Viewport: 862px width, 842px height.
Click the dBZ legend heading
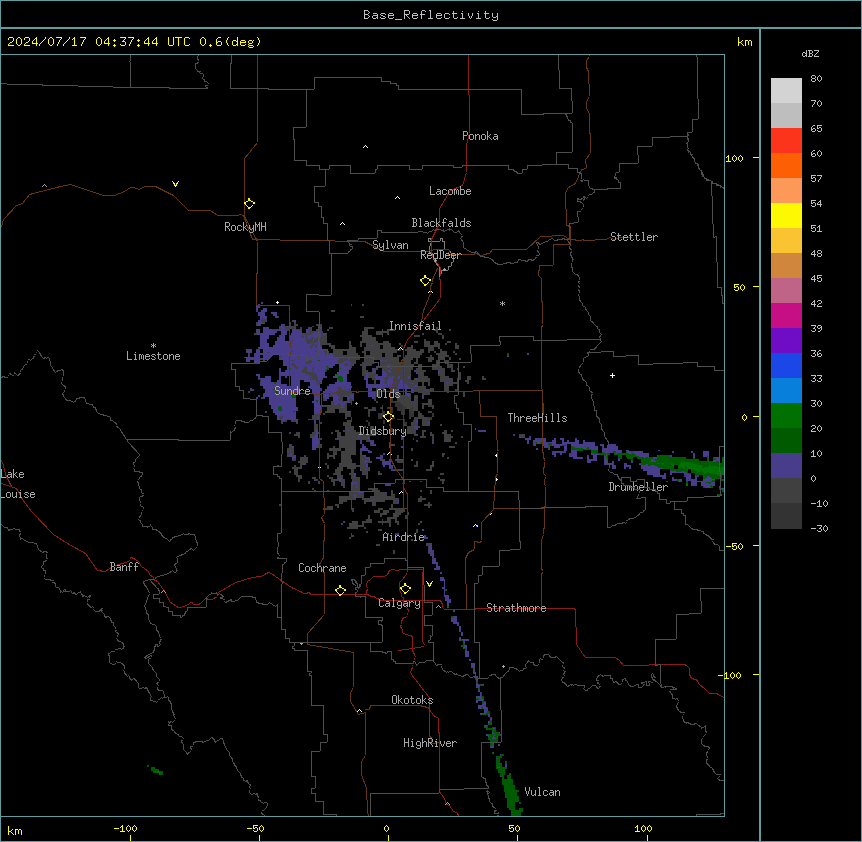(810, 53)
